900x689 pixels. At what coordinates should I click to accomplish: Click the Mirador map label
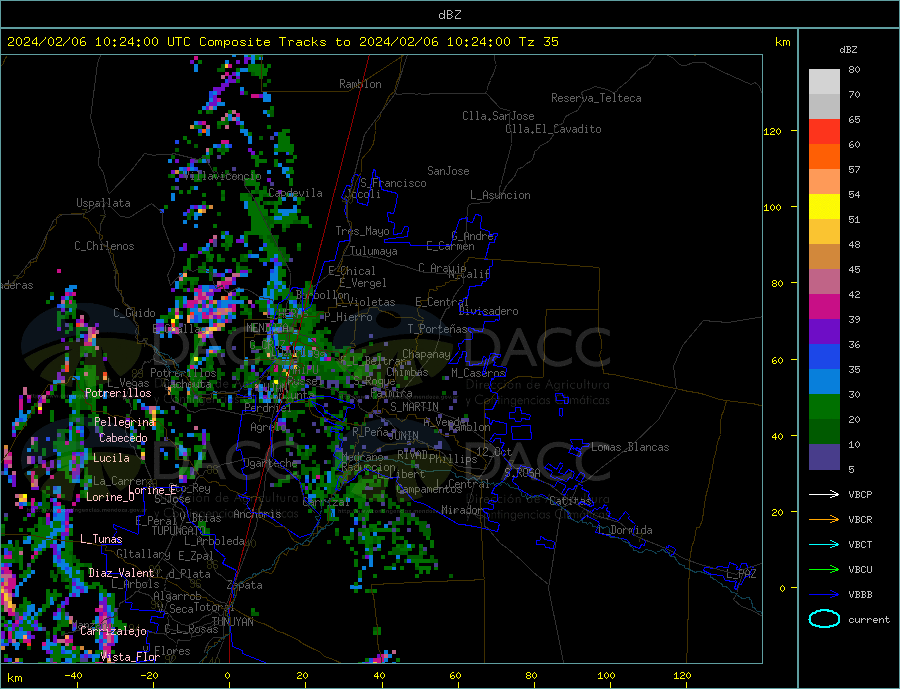tap(462, 510)
